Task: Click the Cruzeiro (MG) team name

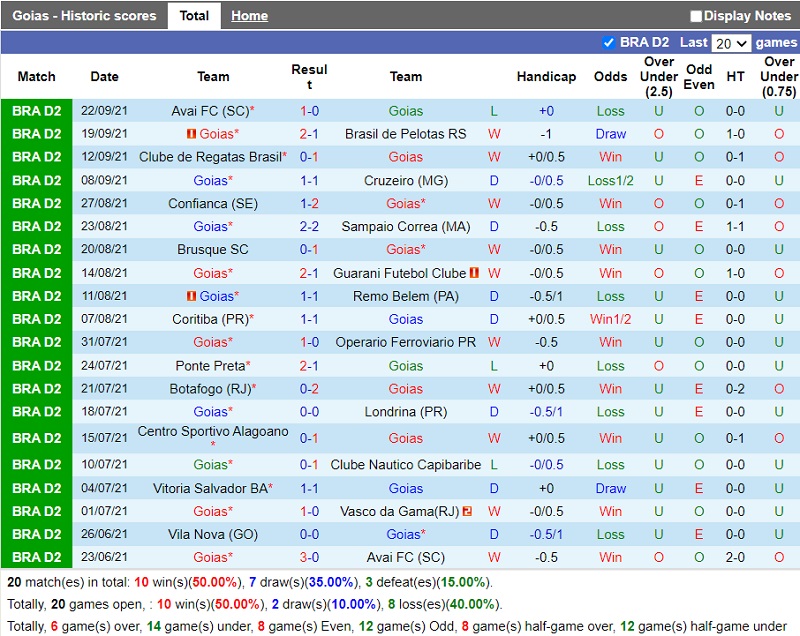Action: 405,180
